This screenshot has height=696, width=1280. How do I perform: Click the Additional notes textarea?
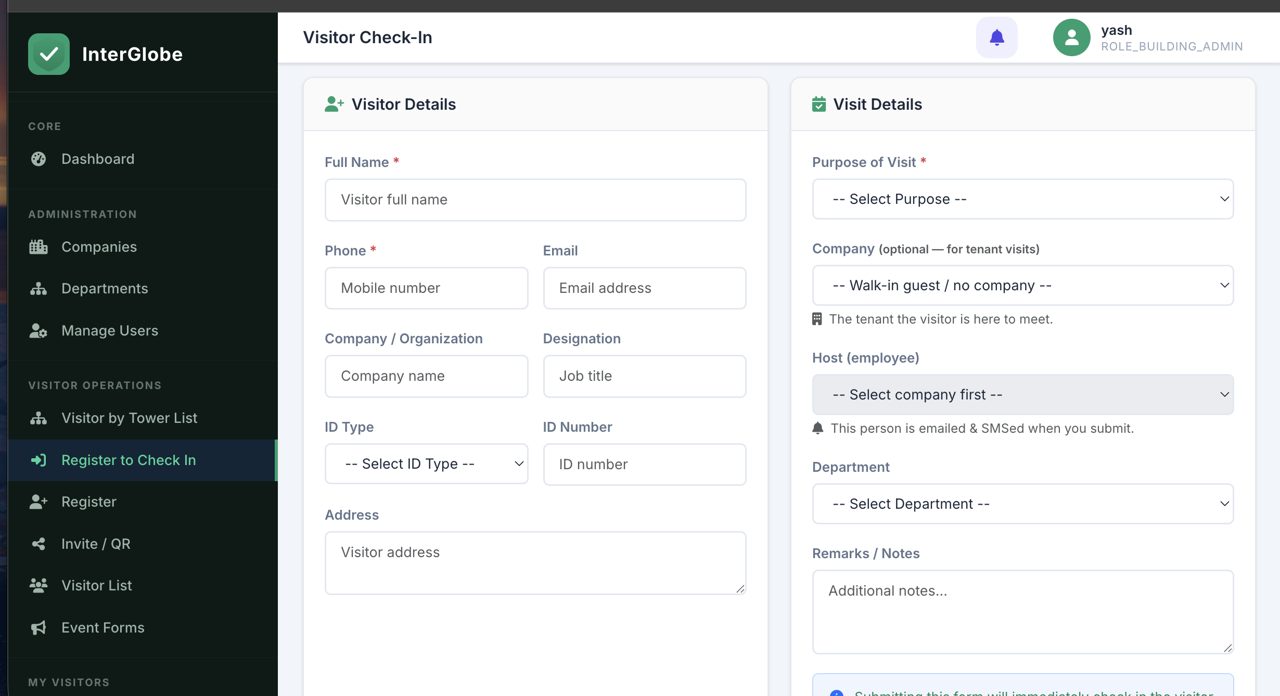tap(1022, 612)
